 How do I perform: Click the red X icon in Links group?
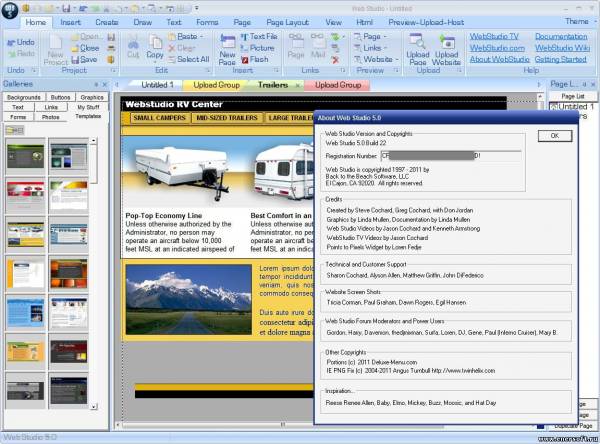(x=336, y=60)
